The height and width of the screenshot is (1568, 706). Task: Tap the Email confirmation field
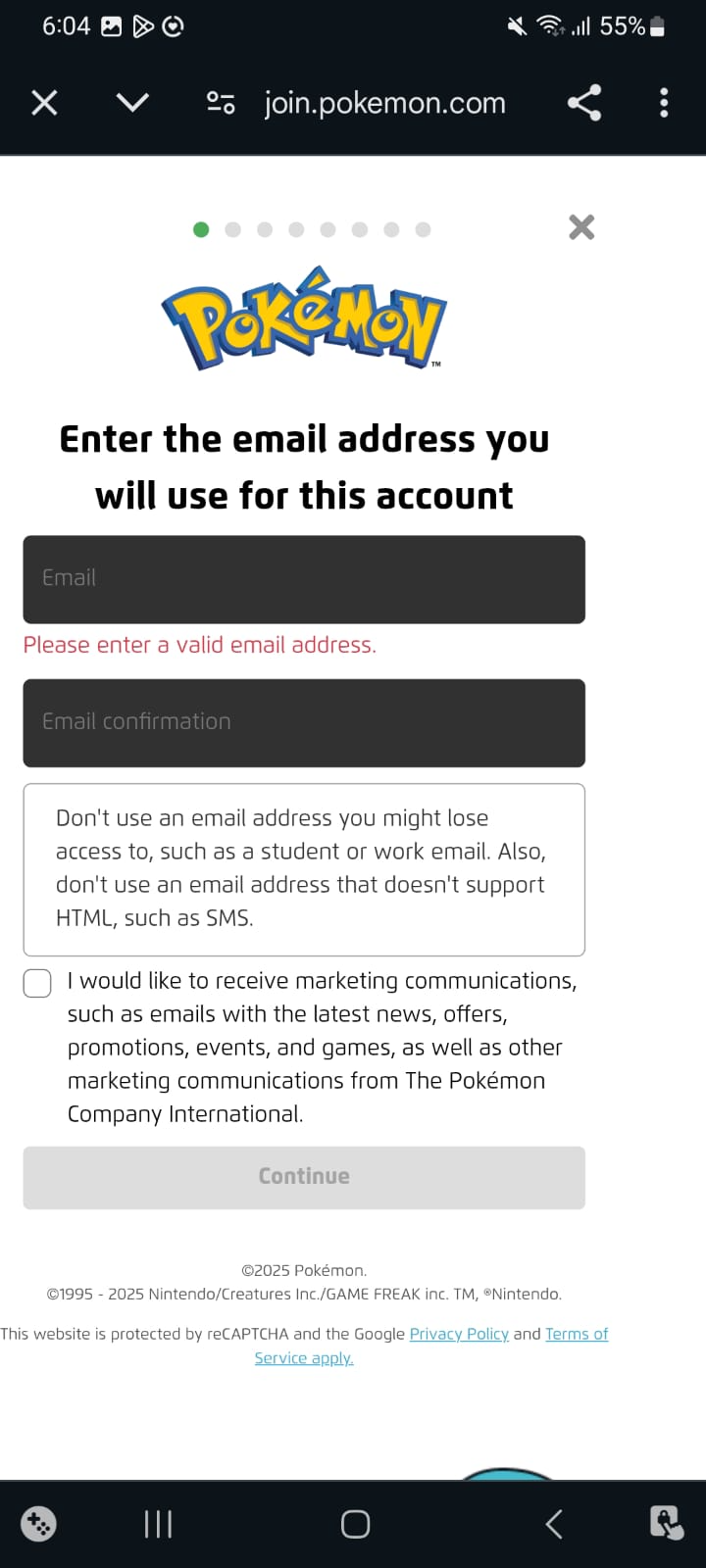304,723
